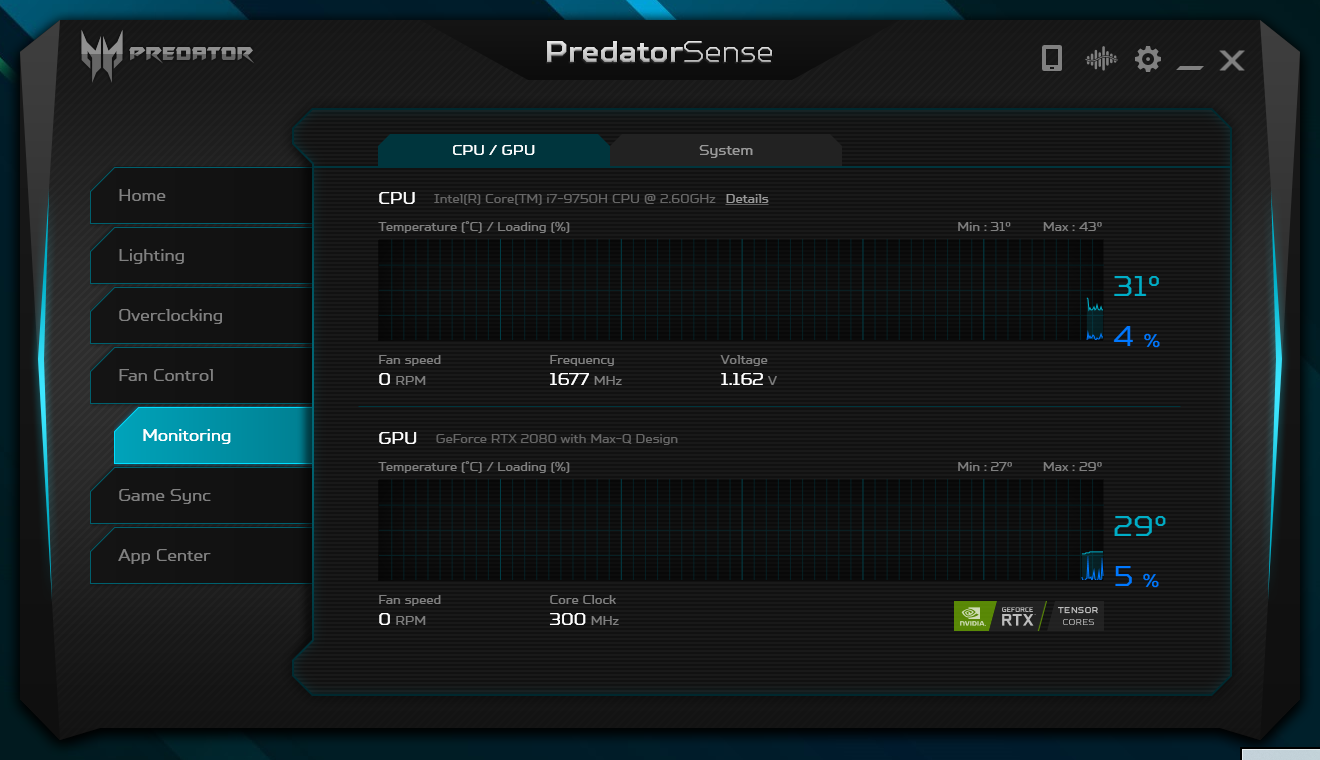Viewport: 1320px width, 760px height.
Task: Close PredatorSense with the X icon
Action: point(1232,60)
